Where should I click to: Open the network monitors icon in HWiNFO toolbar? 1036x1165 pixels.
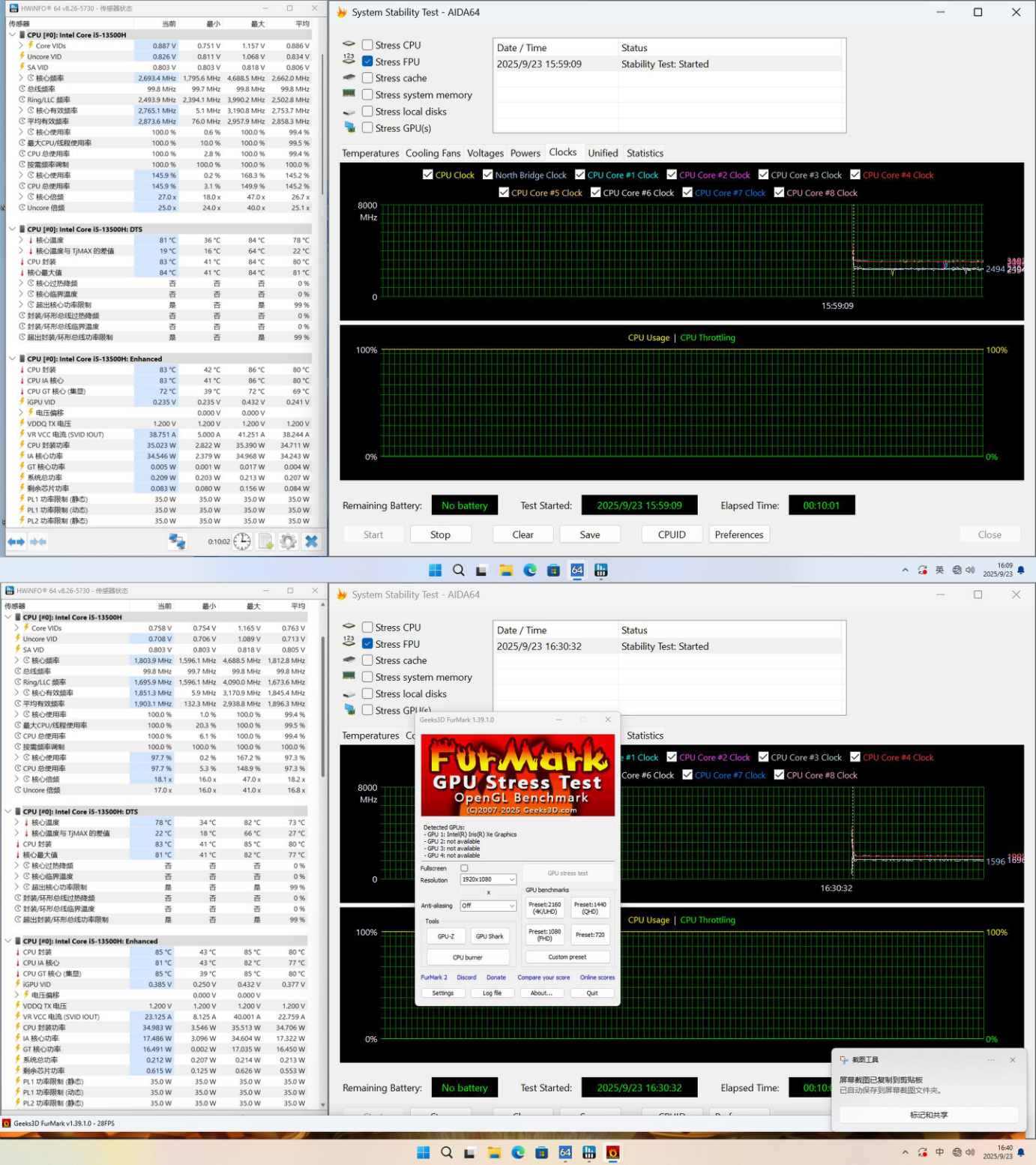coord(177,541)
